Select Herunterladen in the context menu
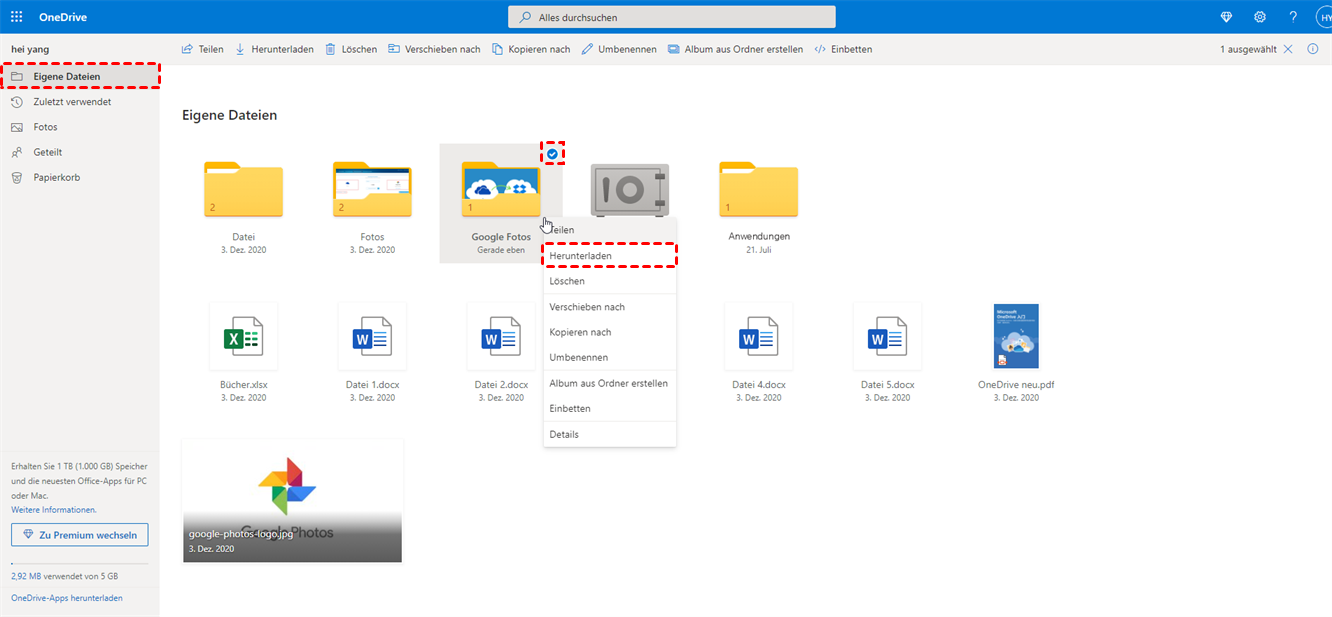Viewport: 1332px width, 617px height. 581,256
